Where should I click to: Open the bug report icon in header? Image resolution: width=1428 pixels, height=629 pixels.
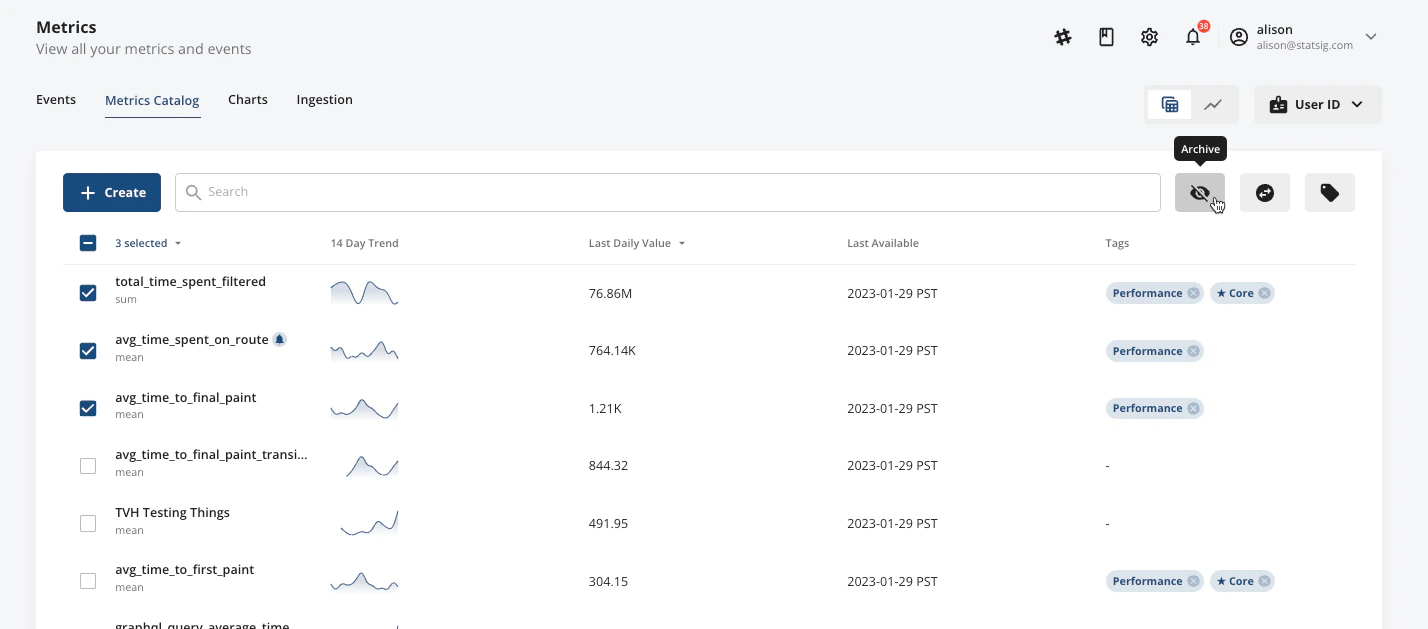(x=1063, y=37)
